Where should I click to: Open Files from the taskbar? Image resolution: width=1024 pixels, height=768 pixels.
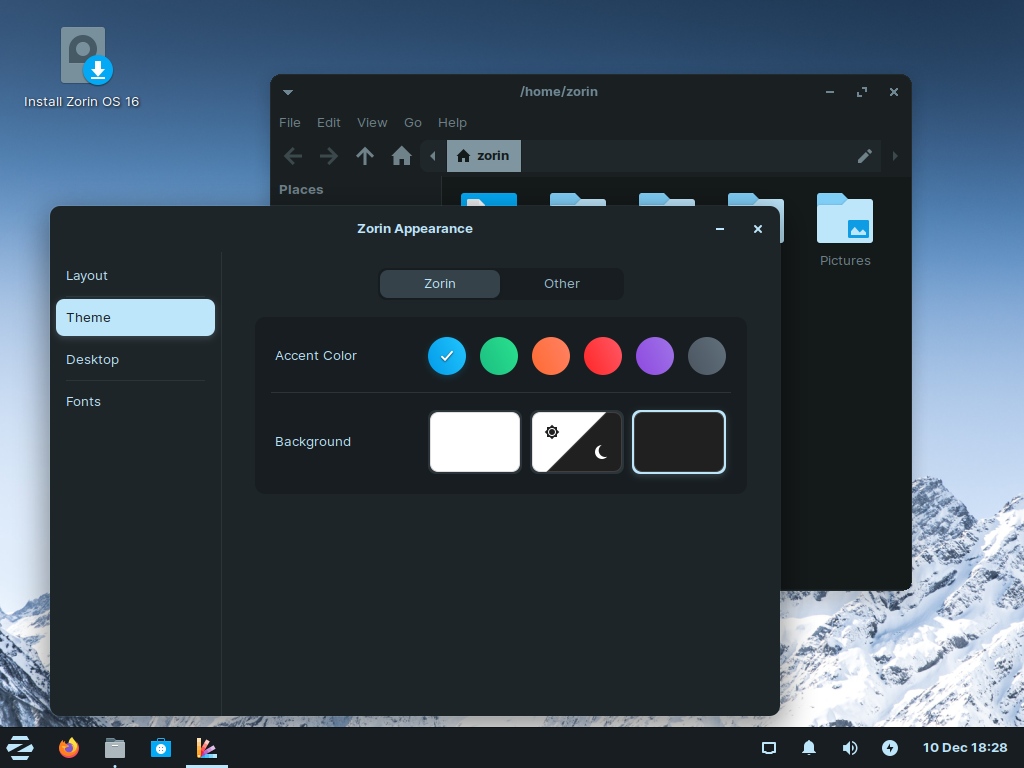point(115,748)
